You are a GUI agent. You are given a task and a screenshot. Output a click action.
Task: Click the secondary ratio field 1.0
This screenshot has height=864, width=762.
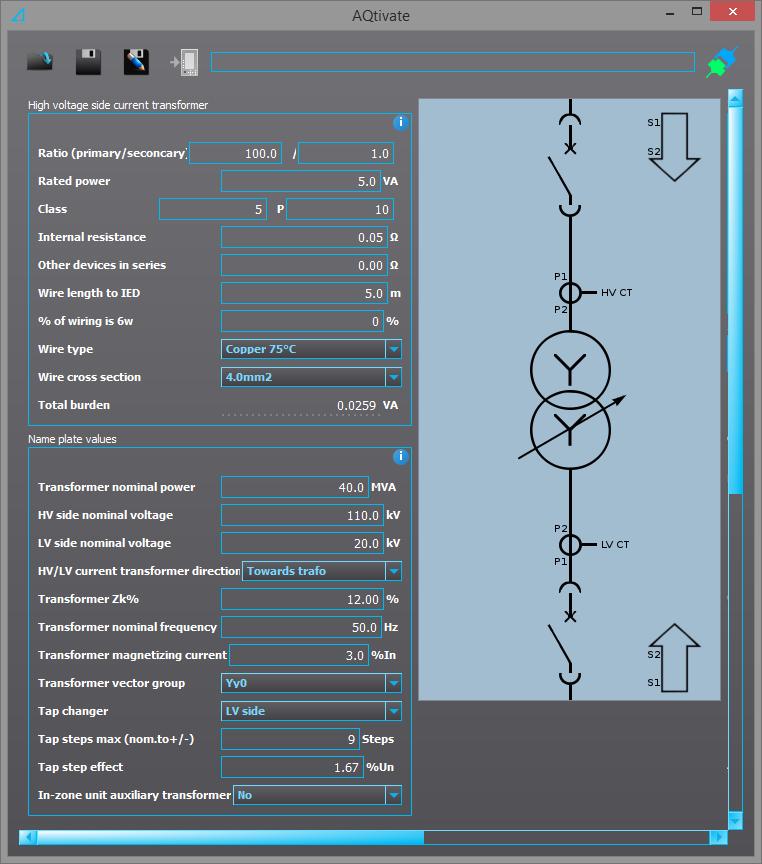345,153
